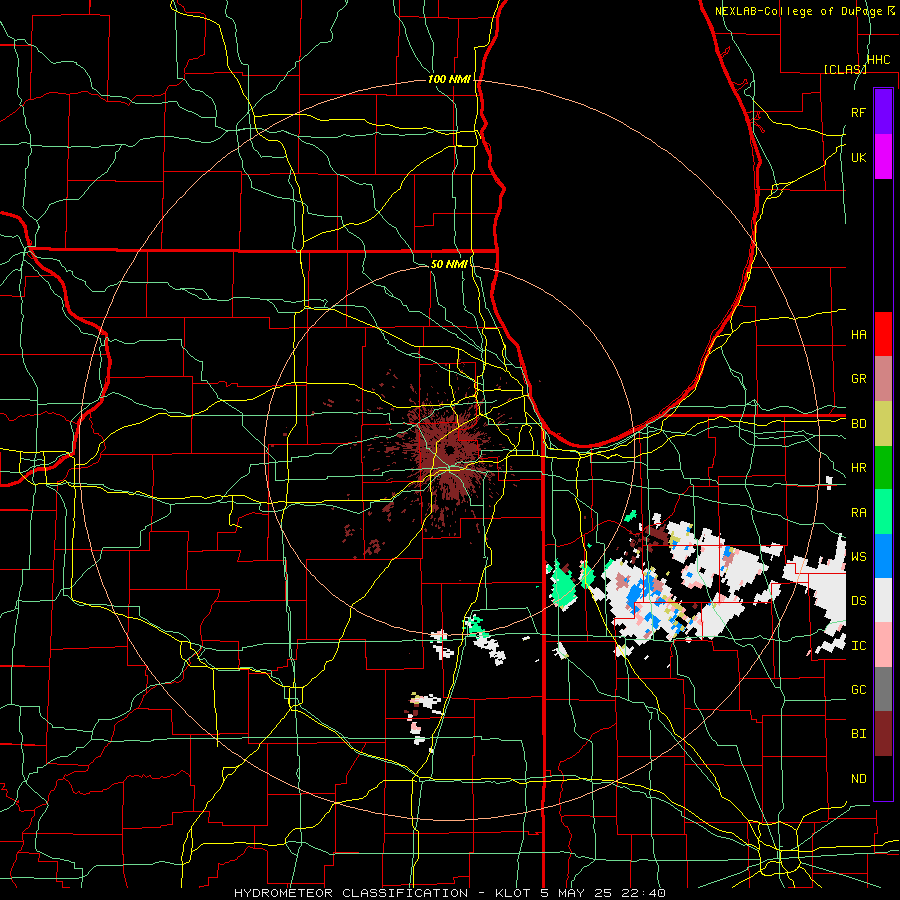
Task: Click the RF legend label
Action: point(858,112)
